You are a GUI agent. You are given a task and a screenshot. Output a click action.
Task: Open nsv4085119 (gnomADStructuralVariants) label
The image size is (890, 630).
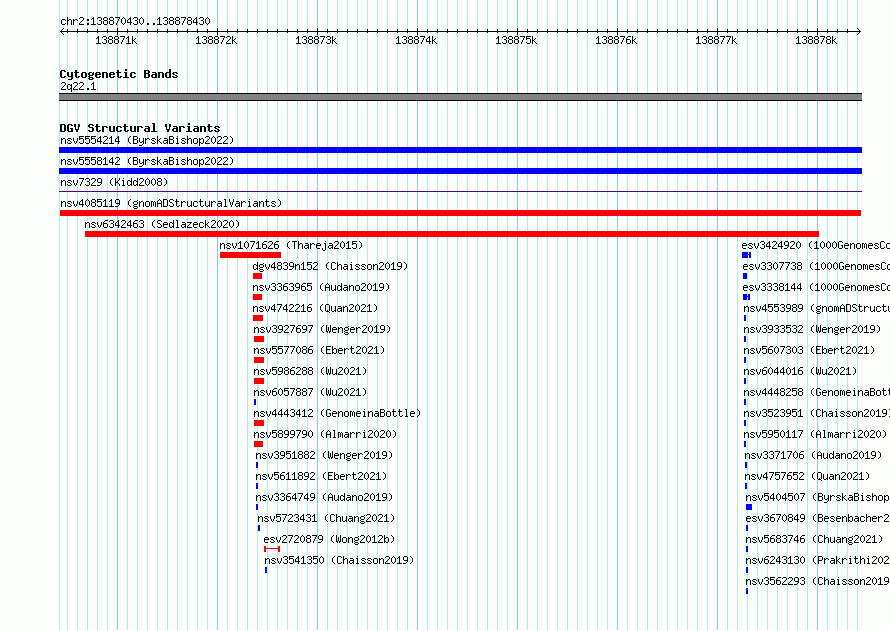(171, 203)
